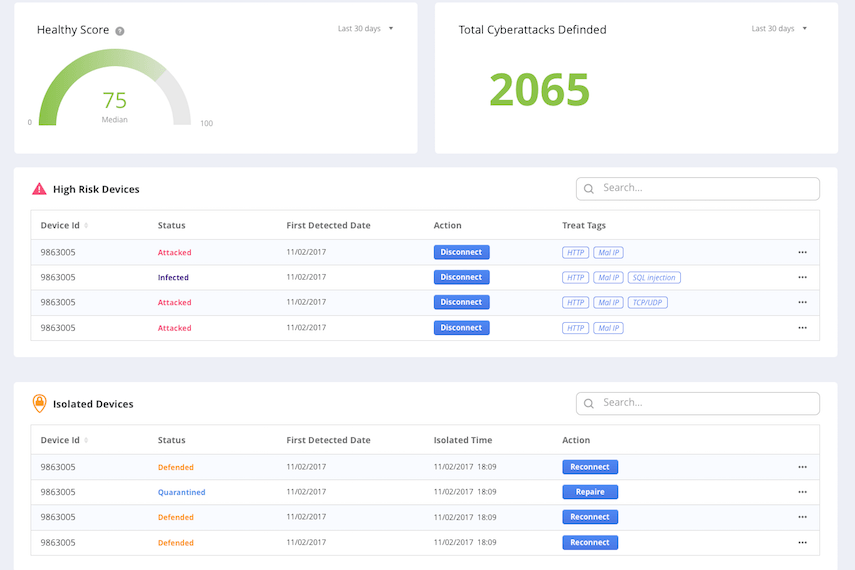The image size is (855, 570).
Task: Click the search icon in High Risk Devices
Action: (x=589, y=189)
